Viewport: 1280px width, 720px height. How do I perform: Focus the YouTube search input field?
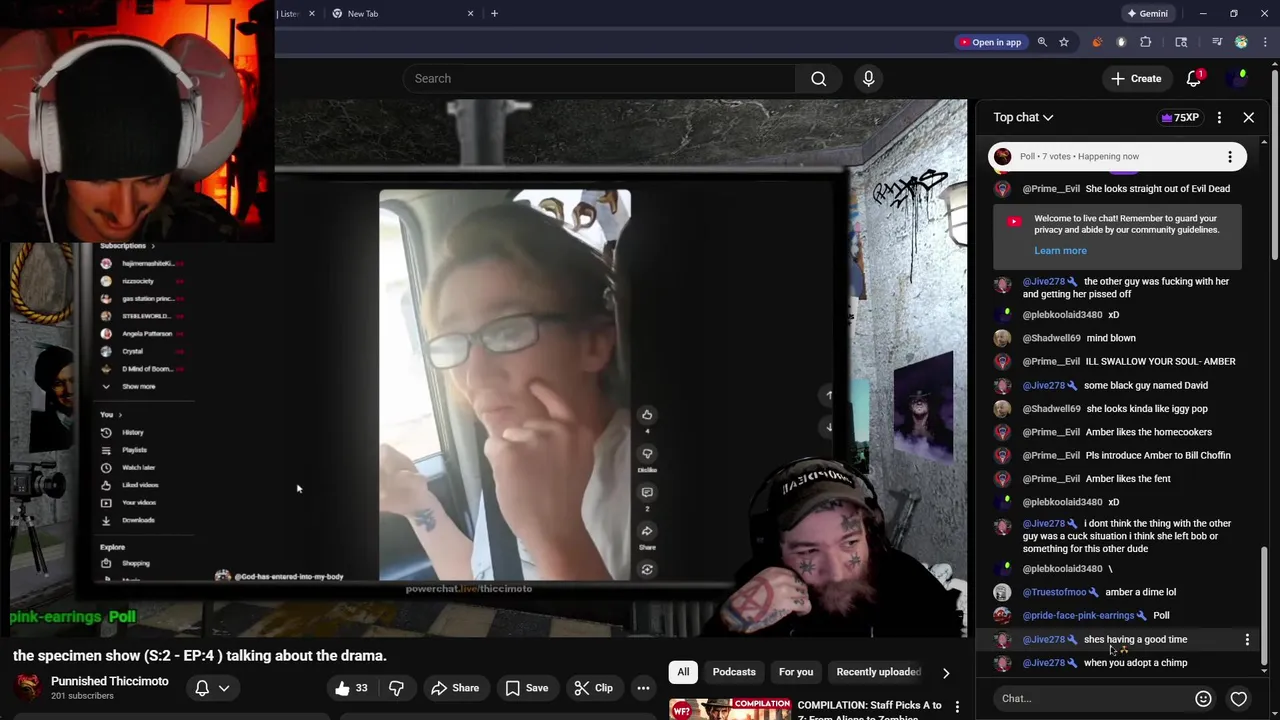599,79
